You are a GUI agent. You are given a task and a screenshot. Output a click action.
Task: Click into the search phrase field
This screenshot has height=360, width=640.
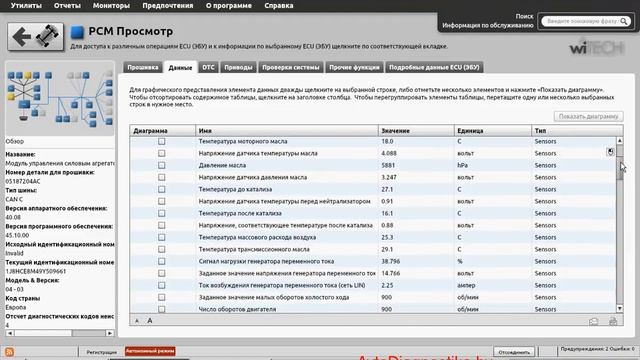pyautogui.click(x=582, y=21)
